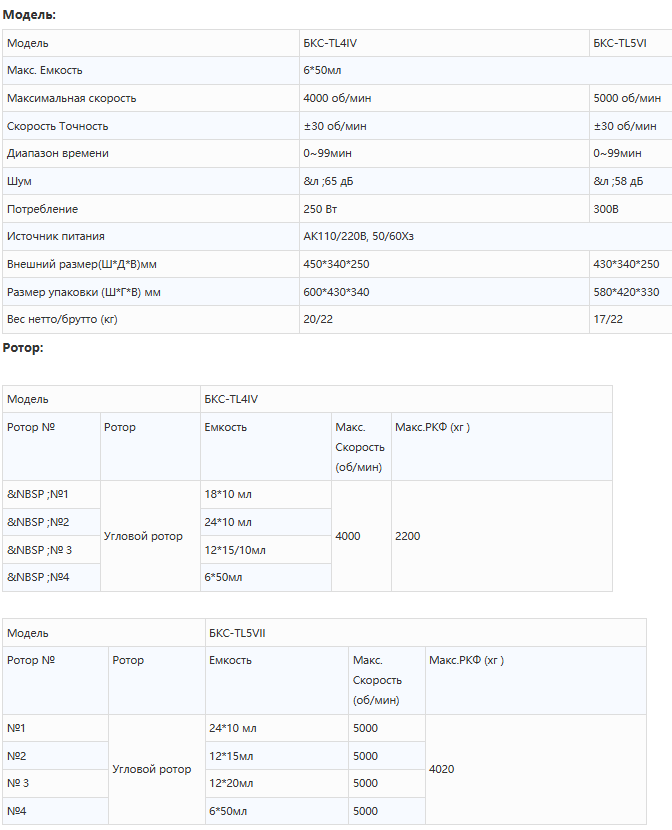This screenshot has height=830, width=672.
Task: Click the БКС-TL5VII model cell
Action: pyautogui.click(x=236, y=633)
